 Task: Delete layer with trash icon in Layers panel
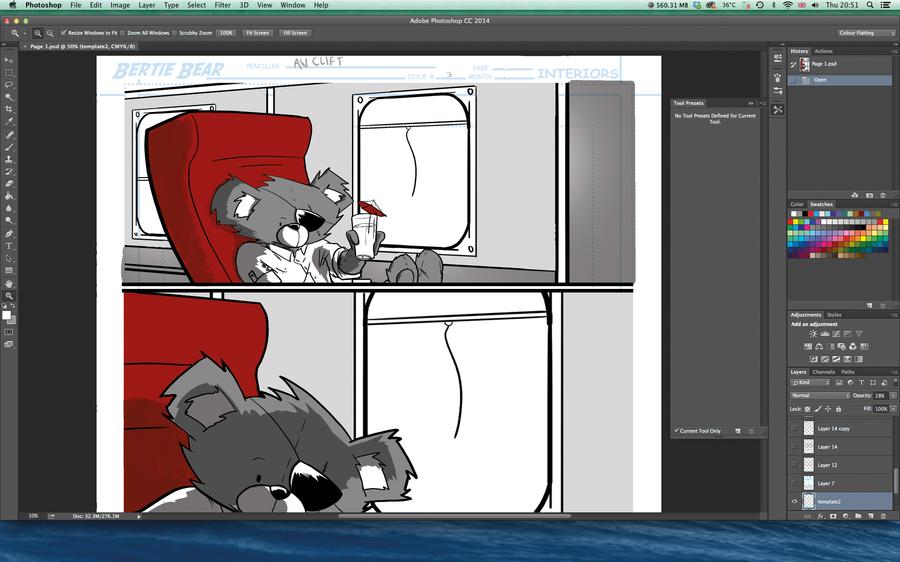(883, 516)
